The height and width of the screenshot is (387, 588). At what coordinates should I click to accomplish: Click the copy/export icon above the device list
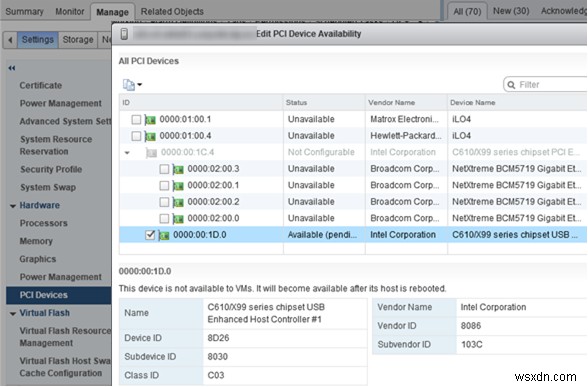(x=129, y=85)
